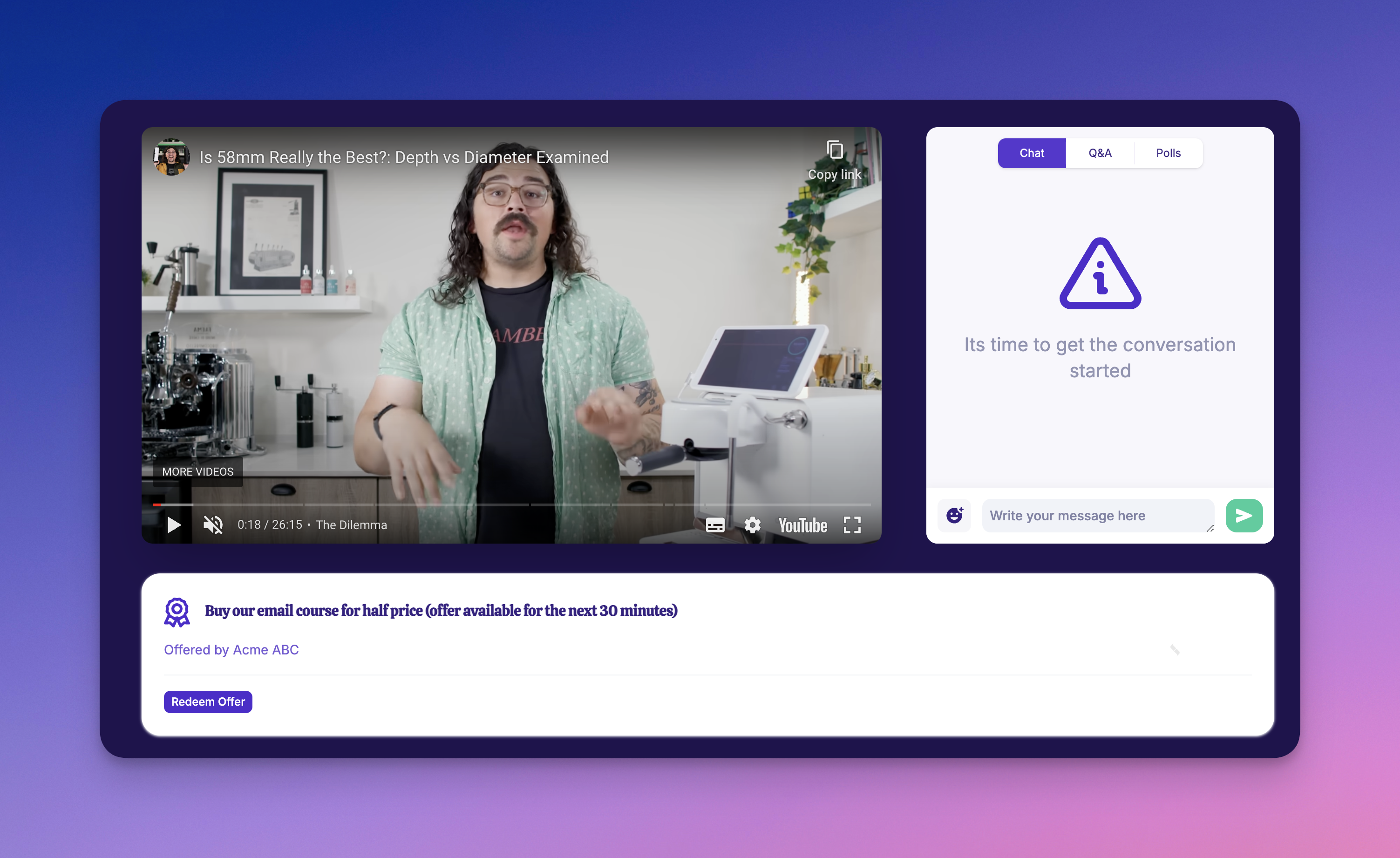Seek along the video progress bar
Image resolution: width=1400 pixels, height=858 pixels.
511,504
